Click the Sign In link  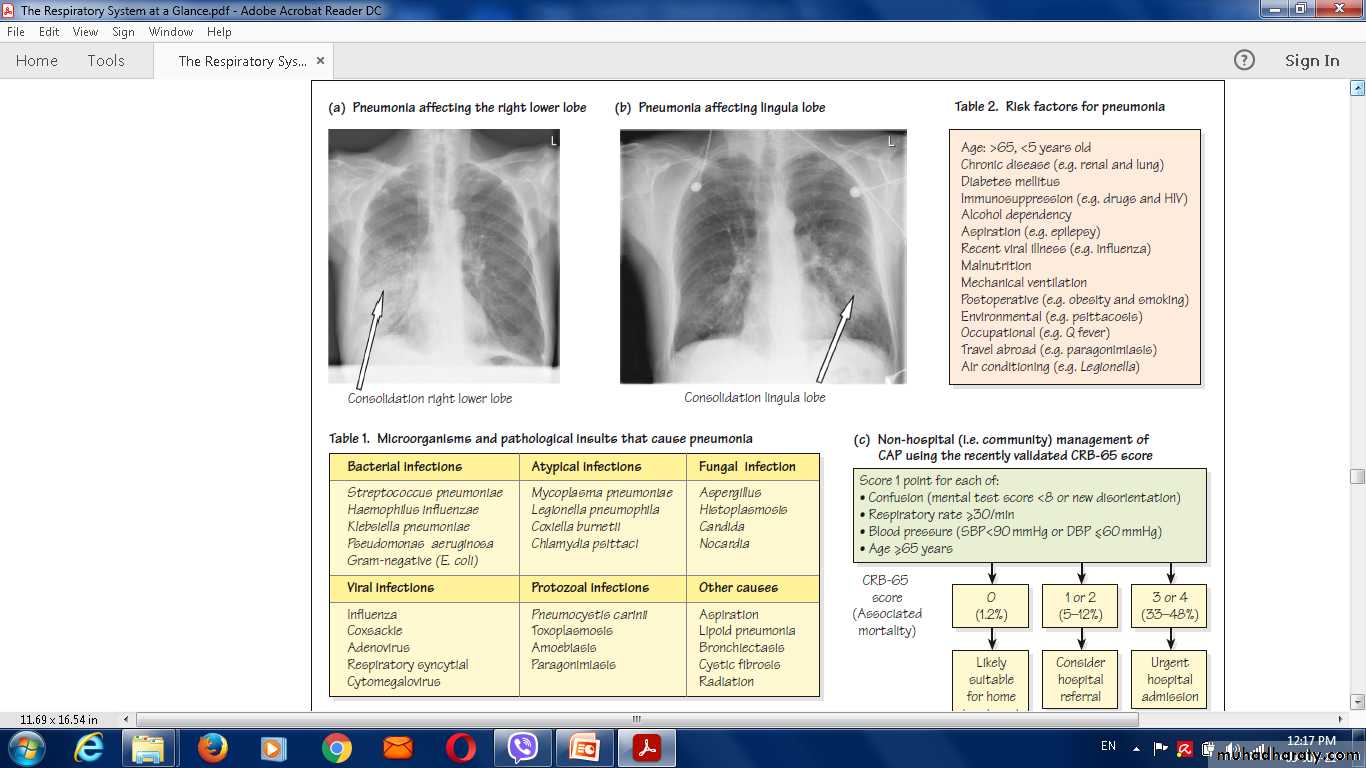pyautogui.click(x=1311, y=60)
